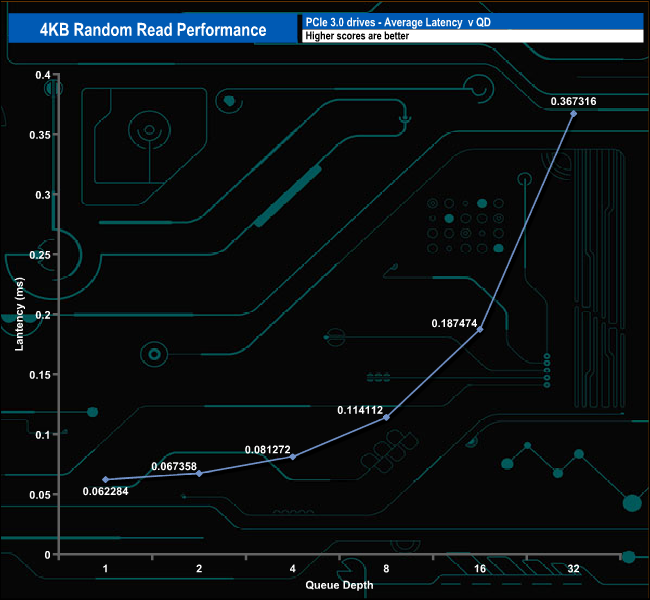
Task: Click the 0.114112 data point marker
Action: (x=386, y=417)
